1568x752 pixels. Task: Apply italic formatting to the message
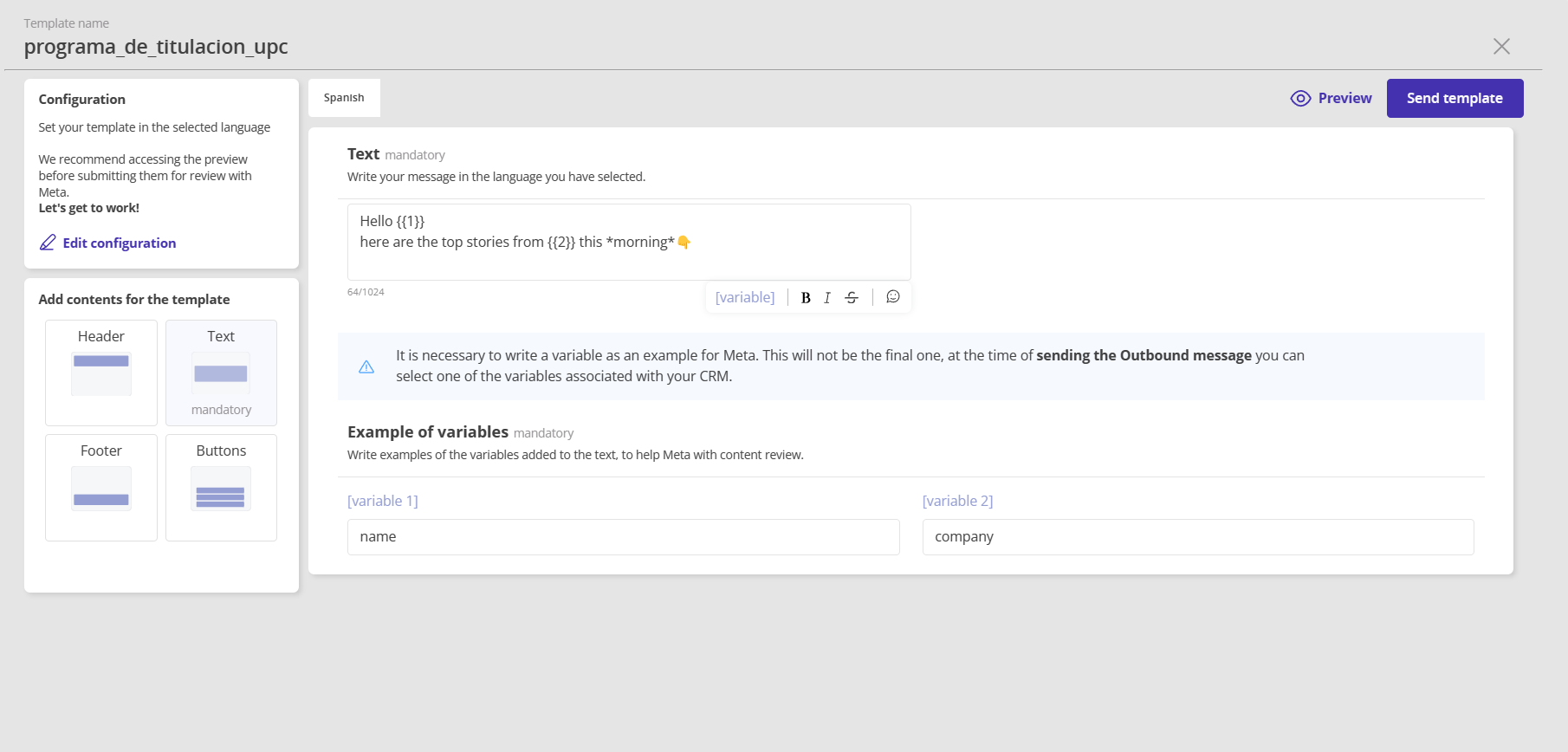coord(827,298)
